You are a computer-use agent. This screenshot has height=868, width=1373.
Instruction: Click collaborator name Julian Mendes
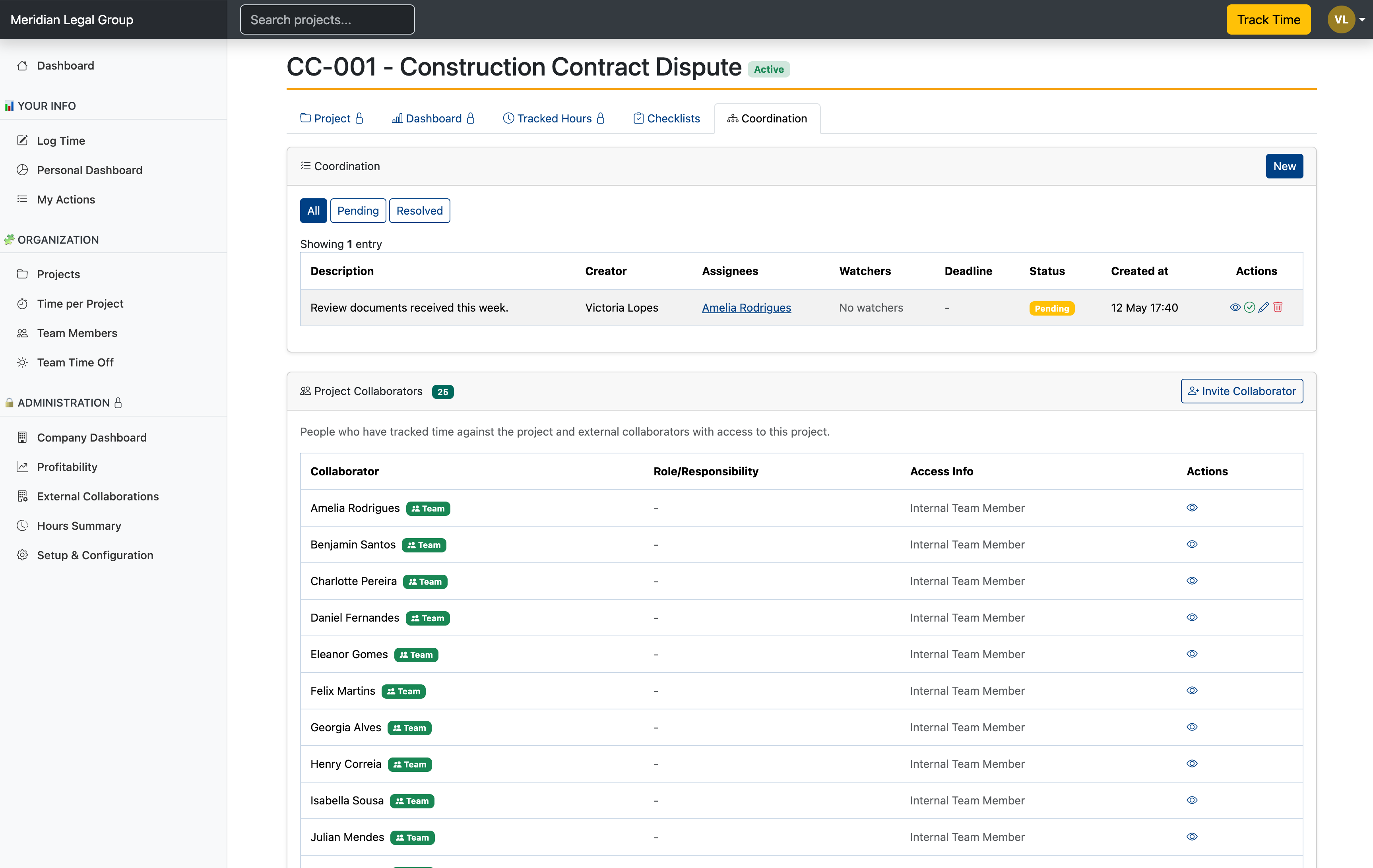coord(347,837)
